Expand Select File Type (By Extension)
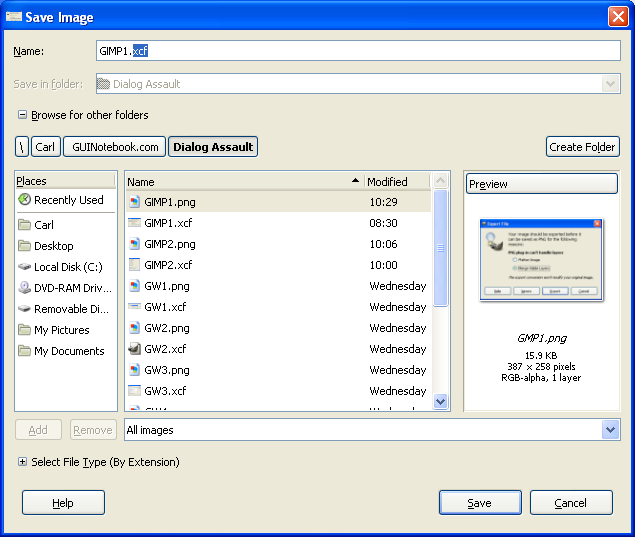This screenshot has width=635, height=537. (22, 462)
